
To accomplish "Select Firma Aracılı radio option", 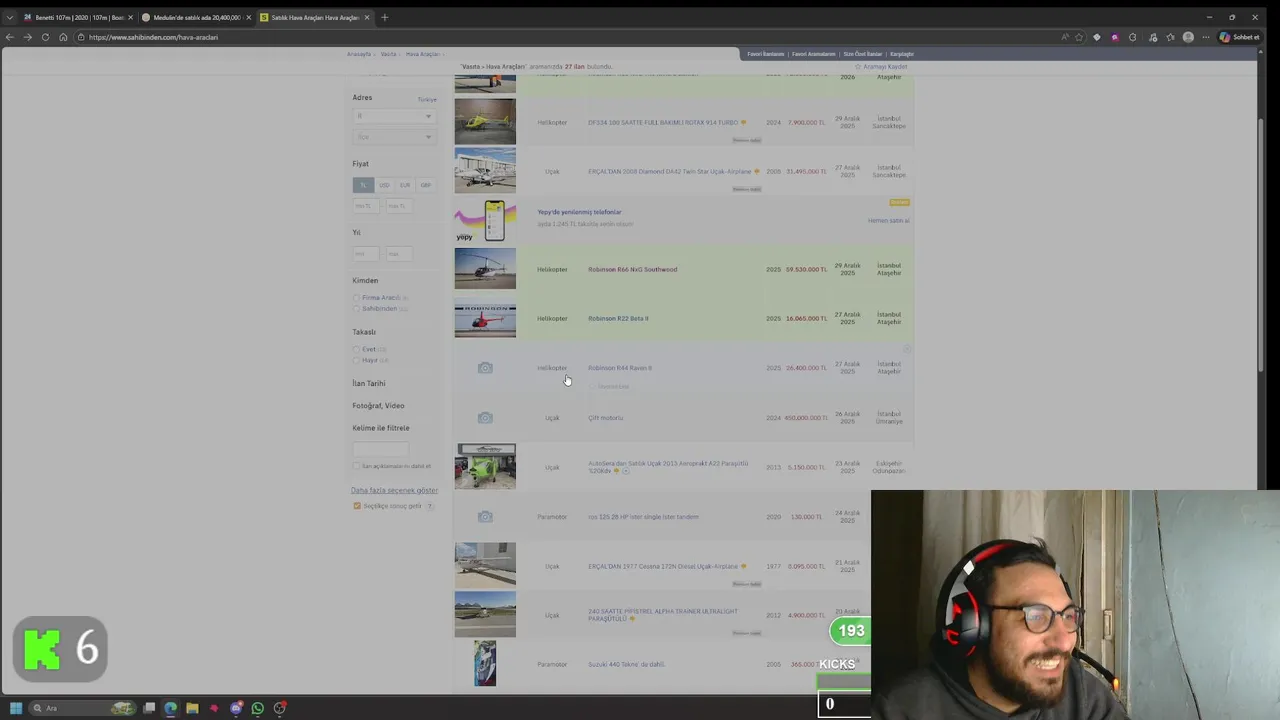I will 357,298.
